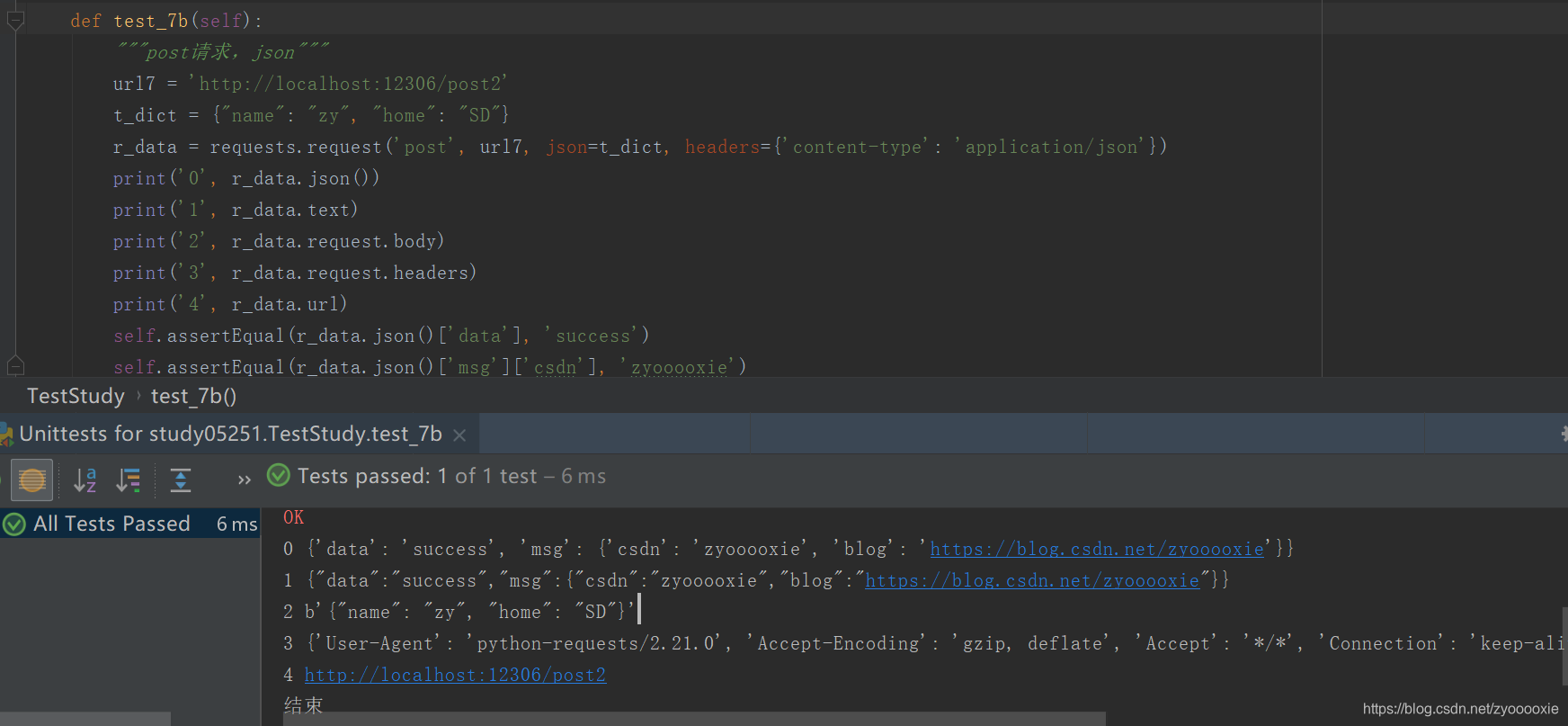Viewport: 1568px width, 726px height.
Task: Click the print('0', r_data.json()) line
Action: (246, 178)
